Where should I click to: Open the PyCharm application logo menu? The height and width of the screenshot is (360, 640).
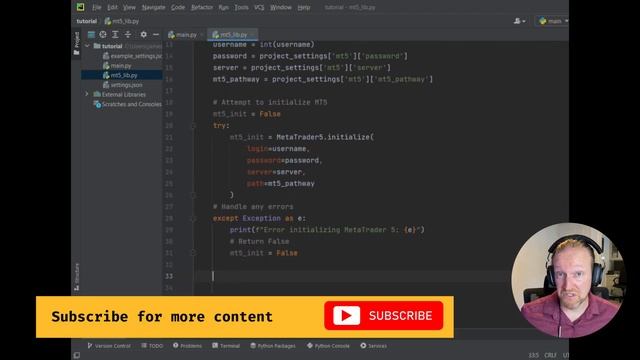coord(80,7)
